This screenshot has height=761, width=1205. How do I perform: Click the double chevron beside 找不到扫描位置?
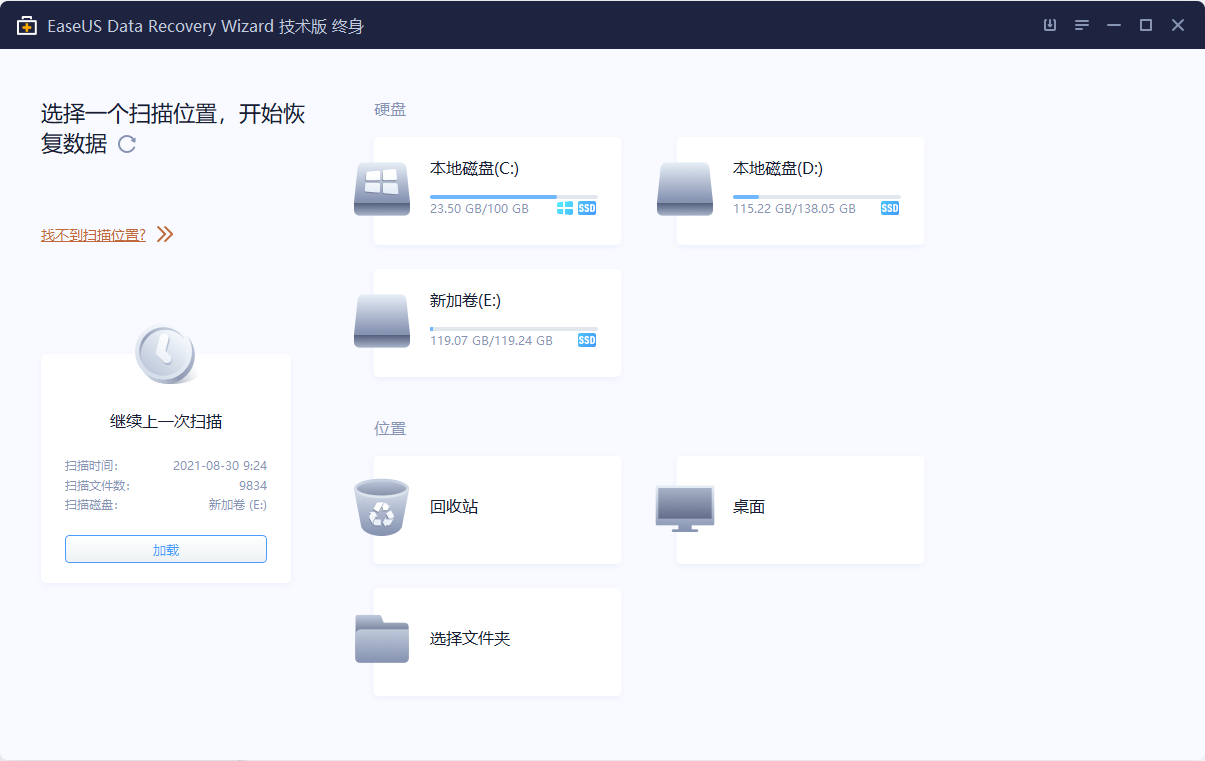click(x=165, y=235)
